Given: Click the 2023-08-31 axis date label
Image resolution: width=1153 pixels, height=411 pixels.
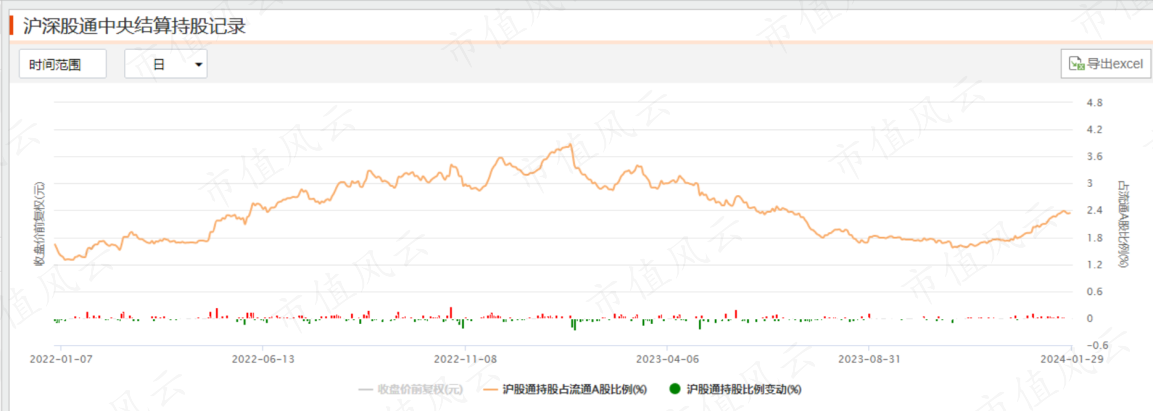Looking at the screenshot, I should click(x=869, y=360).
